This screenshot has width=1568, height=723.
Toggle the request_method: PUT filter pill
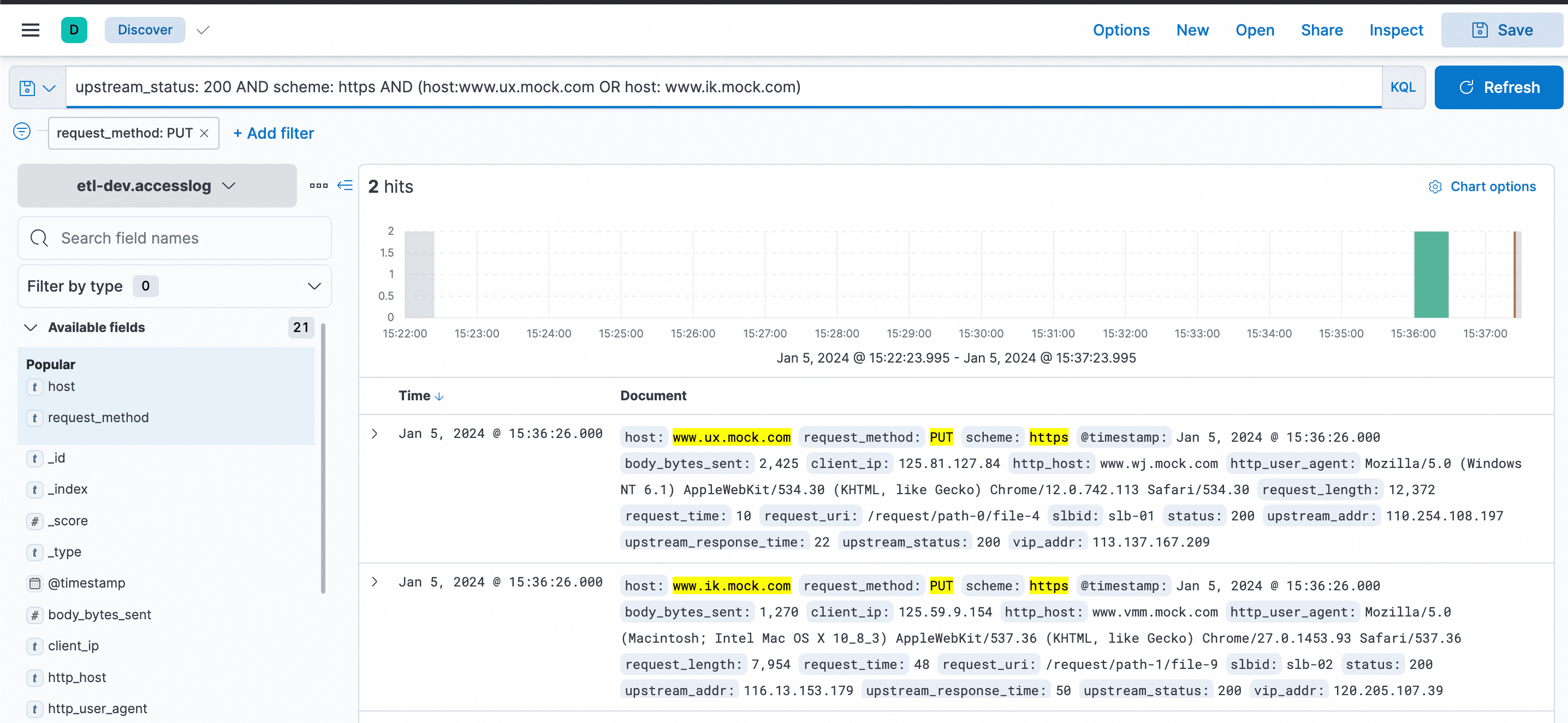(124, 133)
